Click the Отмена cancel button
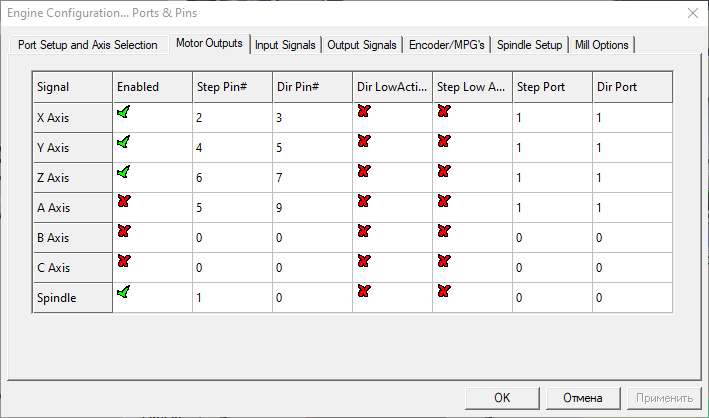The width and height of the screenshot is (709, 418). pyautogui.click(x=583, y=397)
